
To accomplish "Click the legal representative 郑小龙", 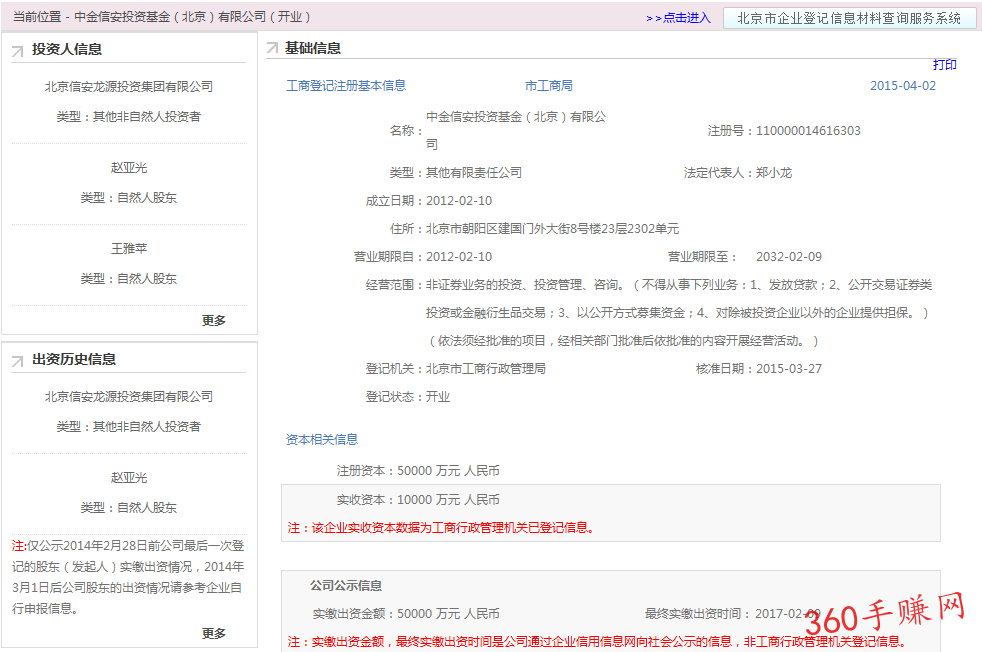I will (774, 173).
